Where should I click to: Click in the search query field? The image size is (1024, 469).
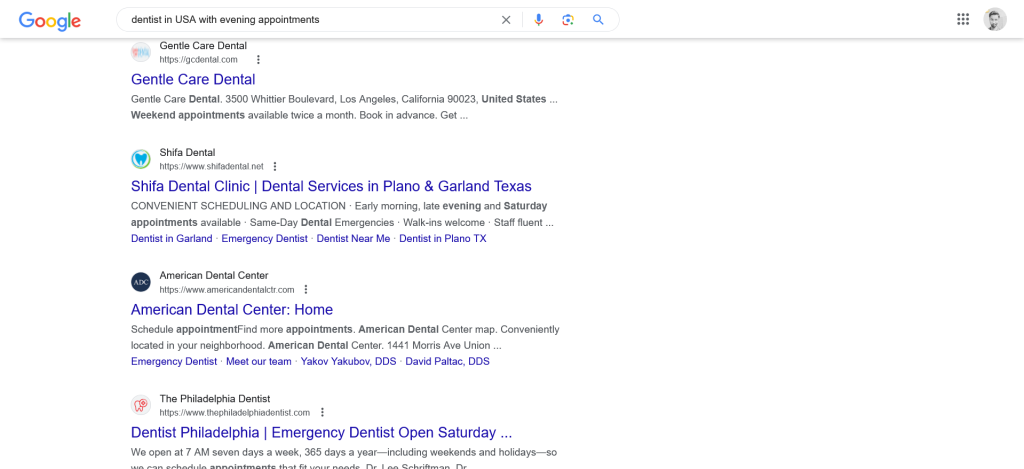click(x=310, y=20)
